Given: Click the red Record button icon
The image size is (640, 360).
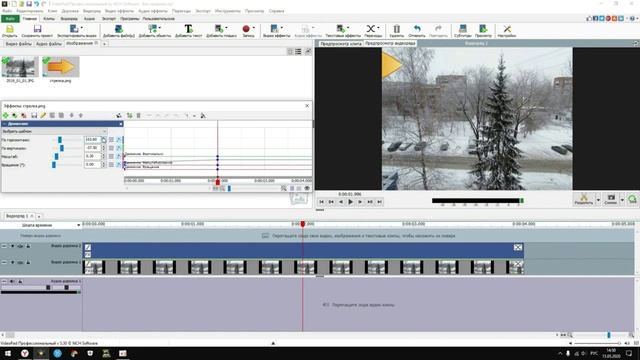Looking at the screenshot, I should pyautogui.click(x=246, y=29).
